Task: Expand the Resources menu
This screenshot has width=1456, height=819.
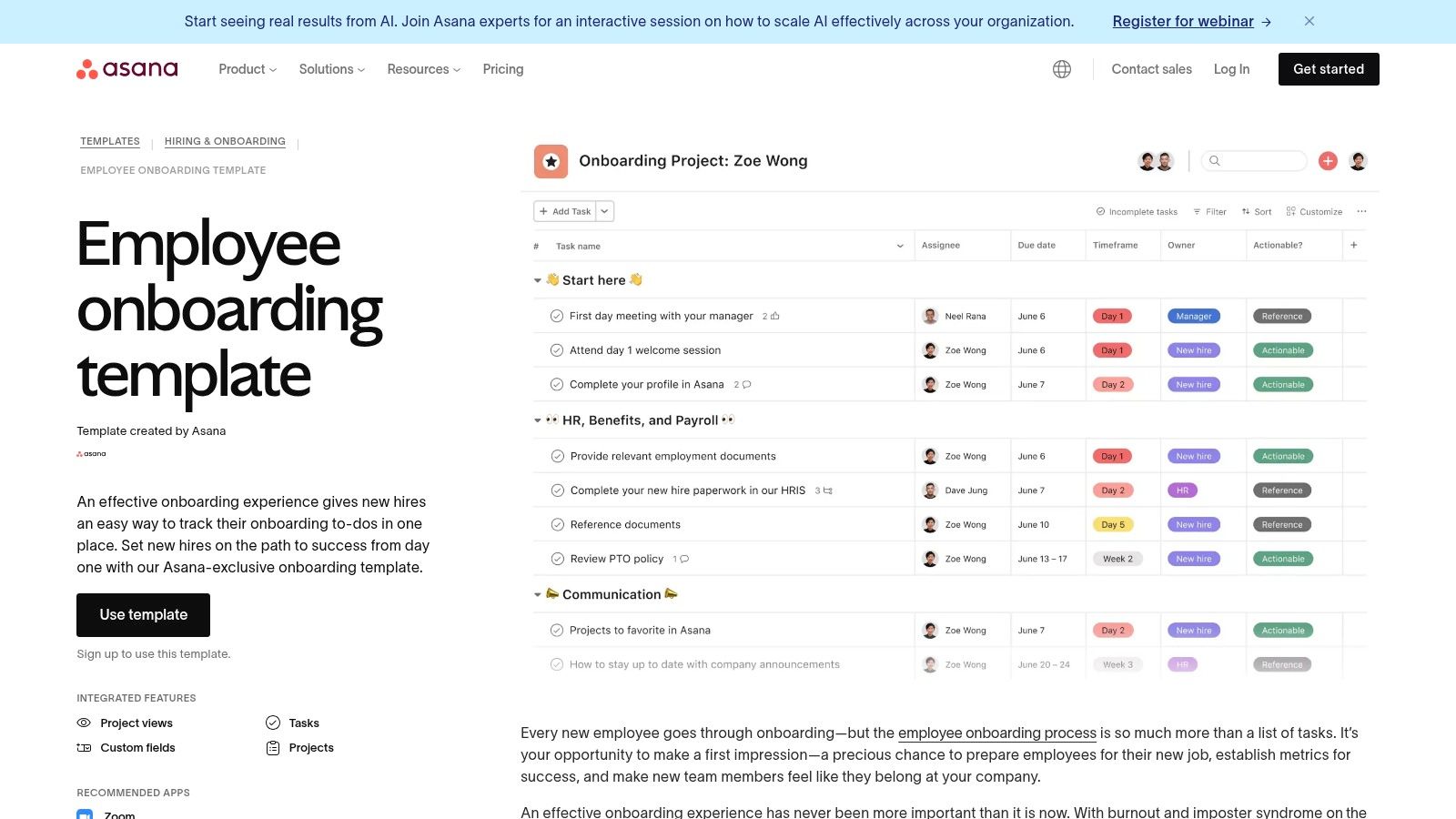Action: [424, 69]
